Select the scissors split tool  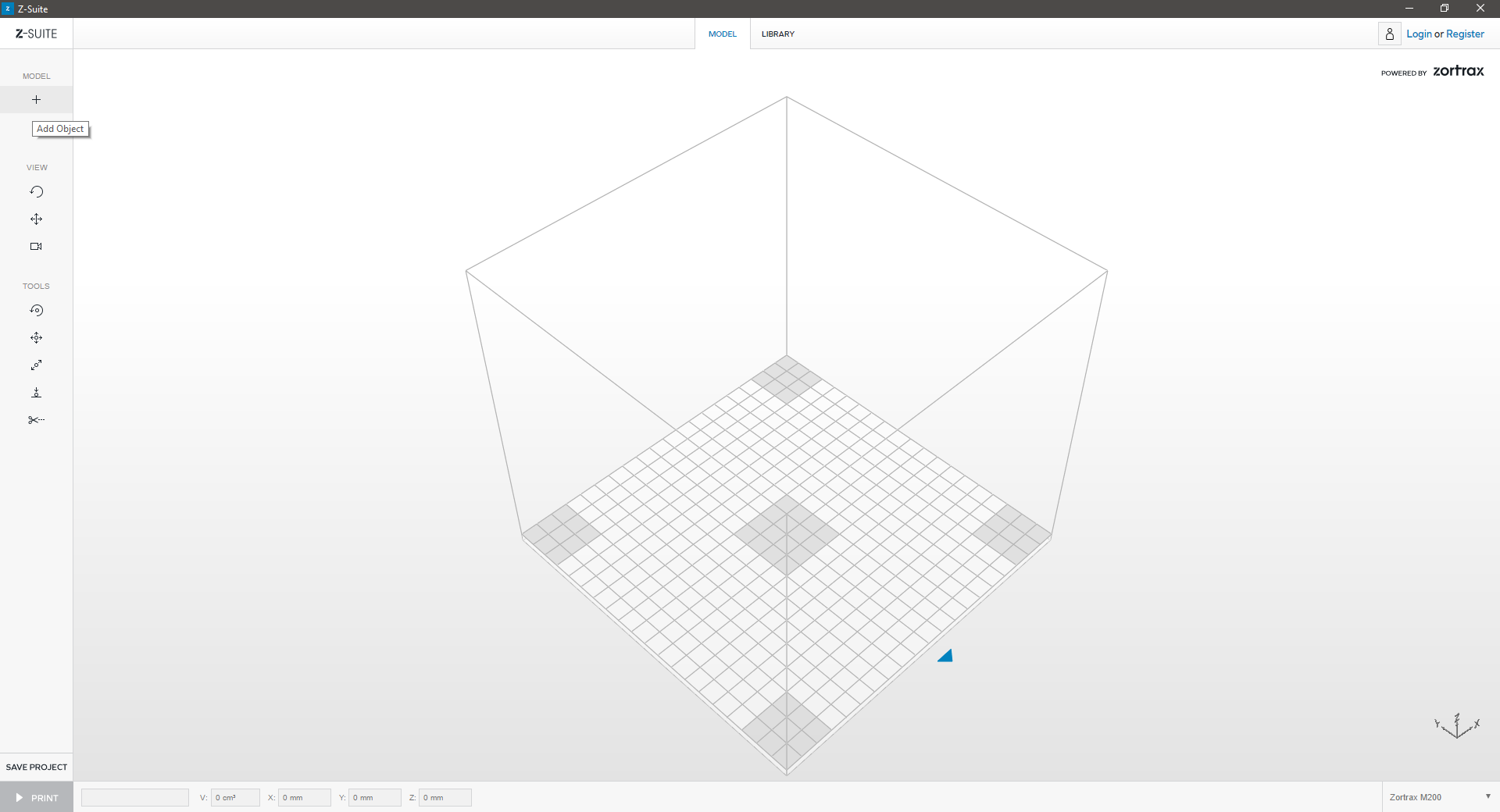(x=36, y=420)
